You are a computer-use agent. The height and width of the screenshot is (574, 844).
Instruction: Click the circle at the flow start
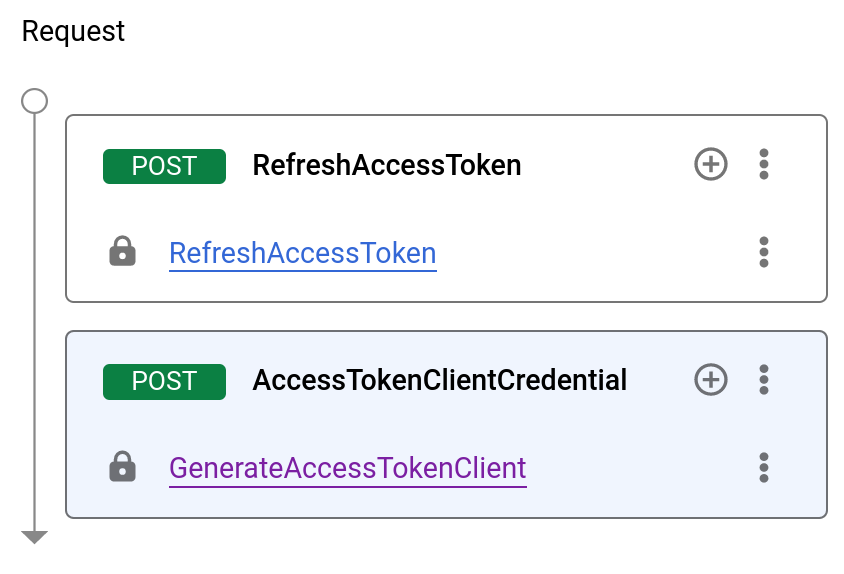click(x=35, y=101)
